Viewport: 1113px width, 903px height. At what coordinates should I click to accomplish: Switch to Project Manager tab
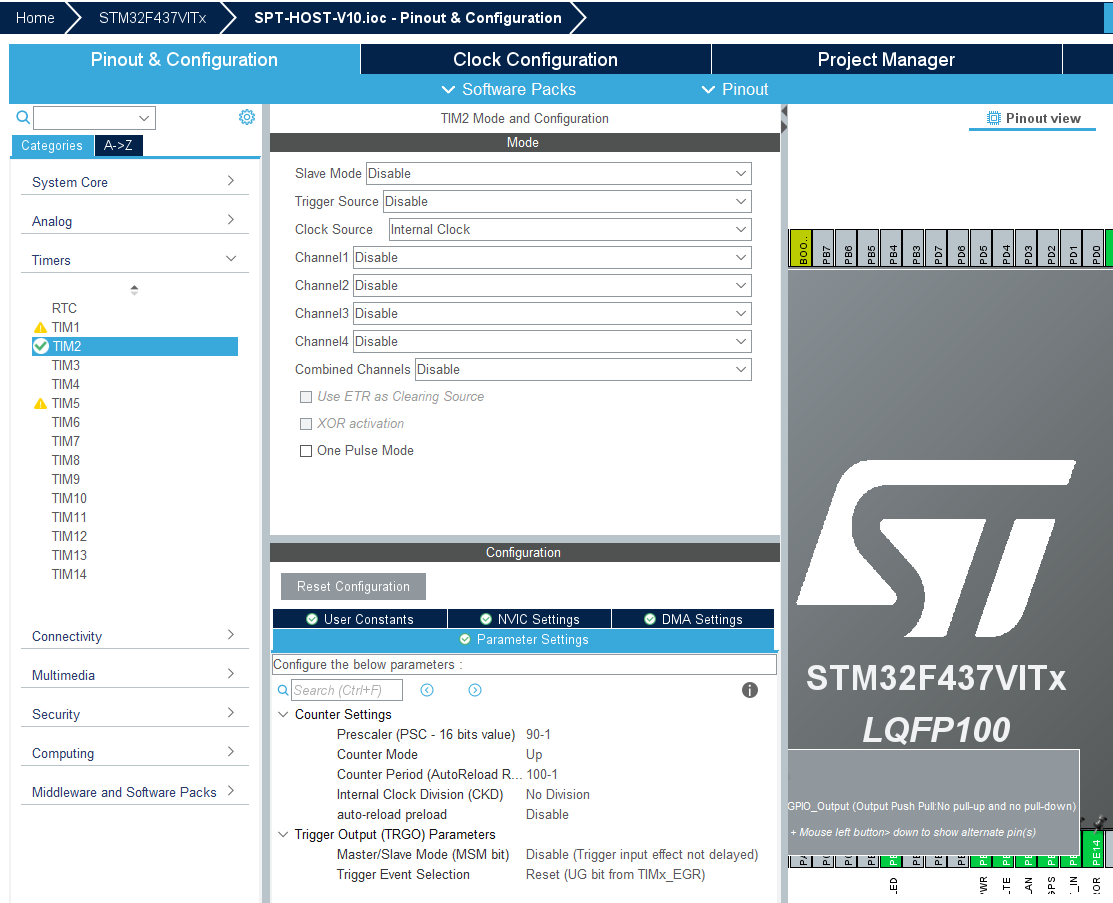(886, 60)
